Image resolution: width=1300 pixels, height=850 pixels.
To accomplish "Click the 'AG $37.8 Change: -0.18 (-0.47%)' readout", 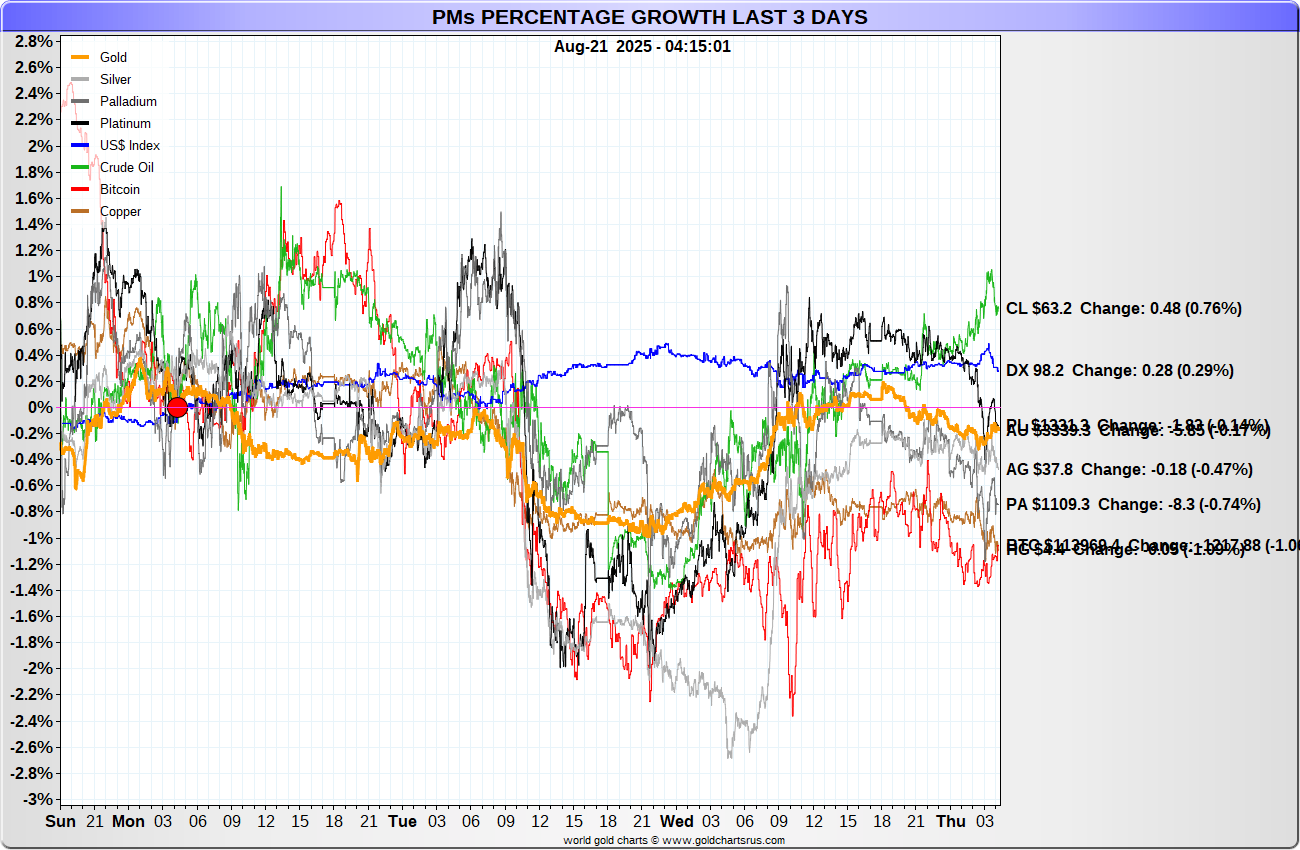I will (1129, 470).
